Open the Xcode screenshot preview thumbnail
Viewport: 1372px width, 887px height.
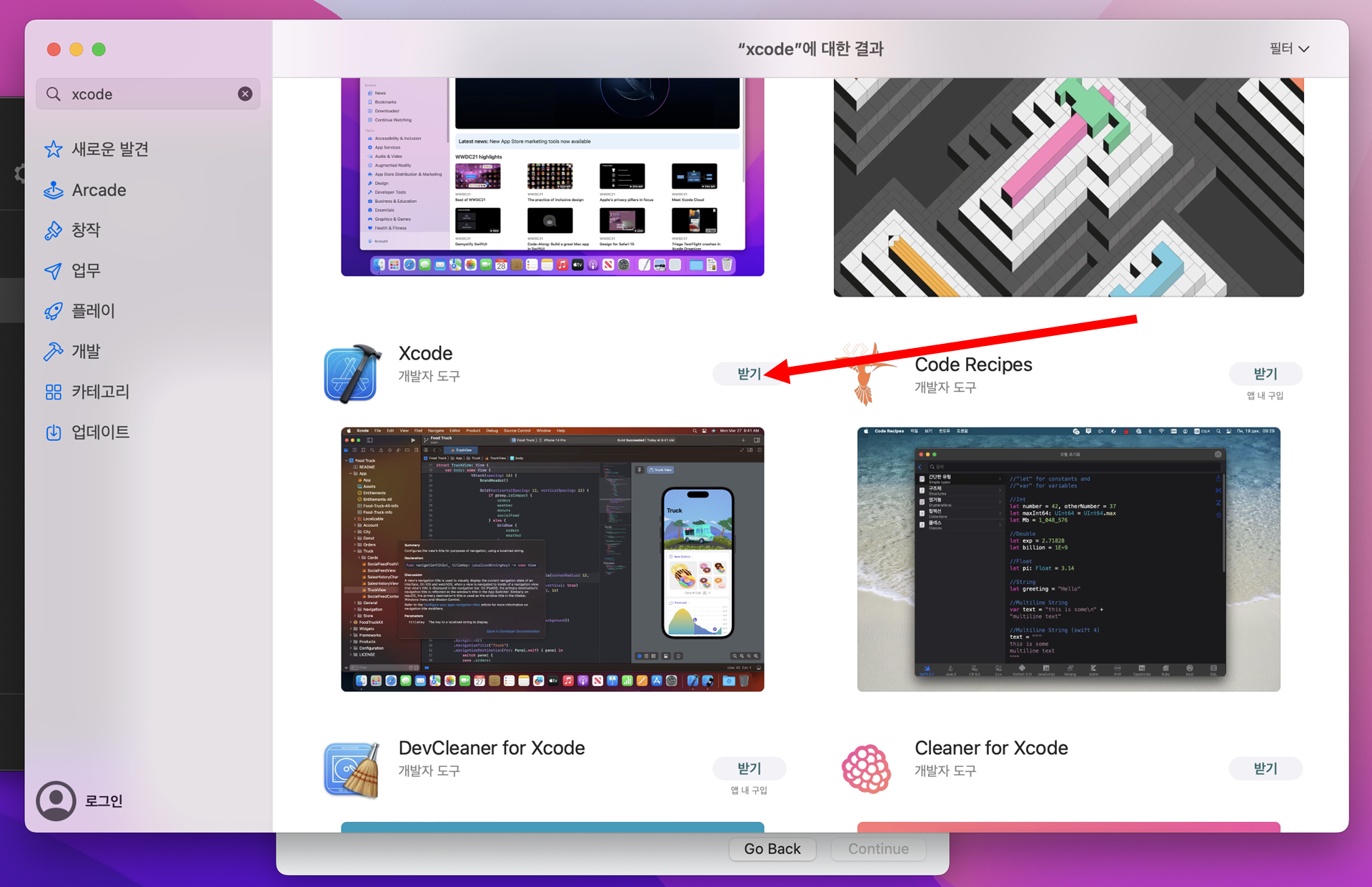coord(552,559)
